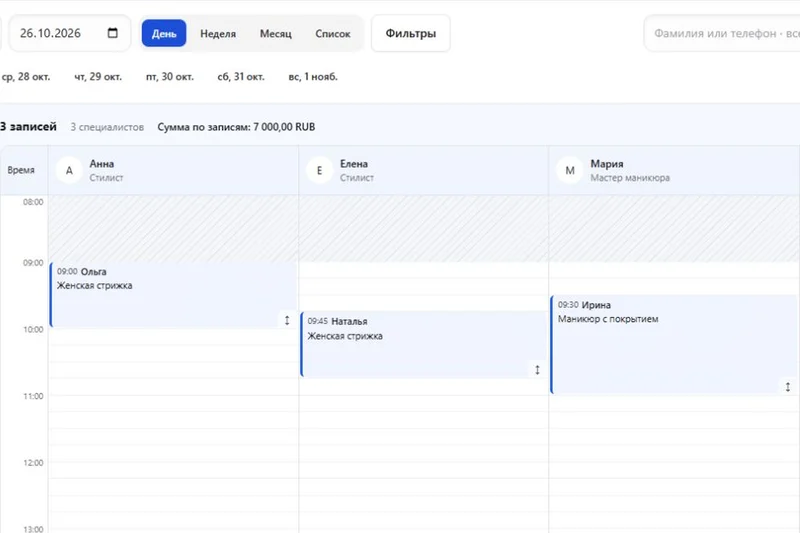Screen dimensions: 800x533
Task: Click Анна's avatar circle with letter A
Action: [x=69, y=170]
